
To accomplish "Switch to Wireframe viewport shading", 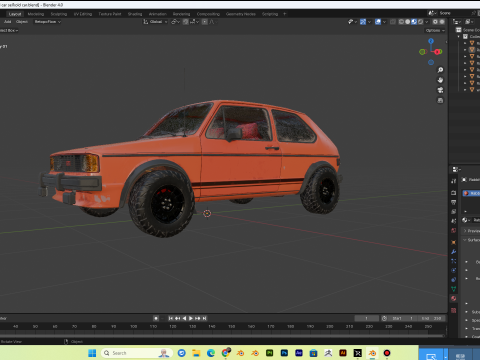I will coord(401,22).
